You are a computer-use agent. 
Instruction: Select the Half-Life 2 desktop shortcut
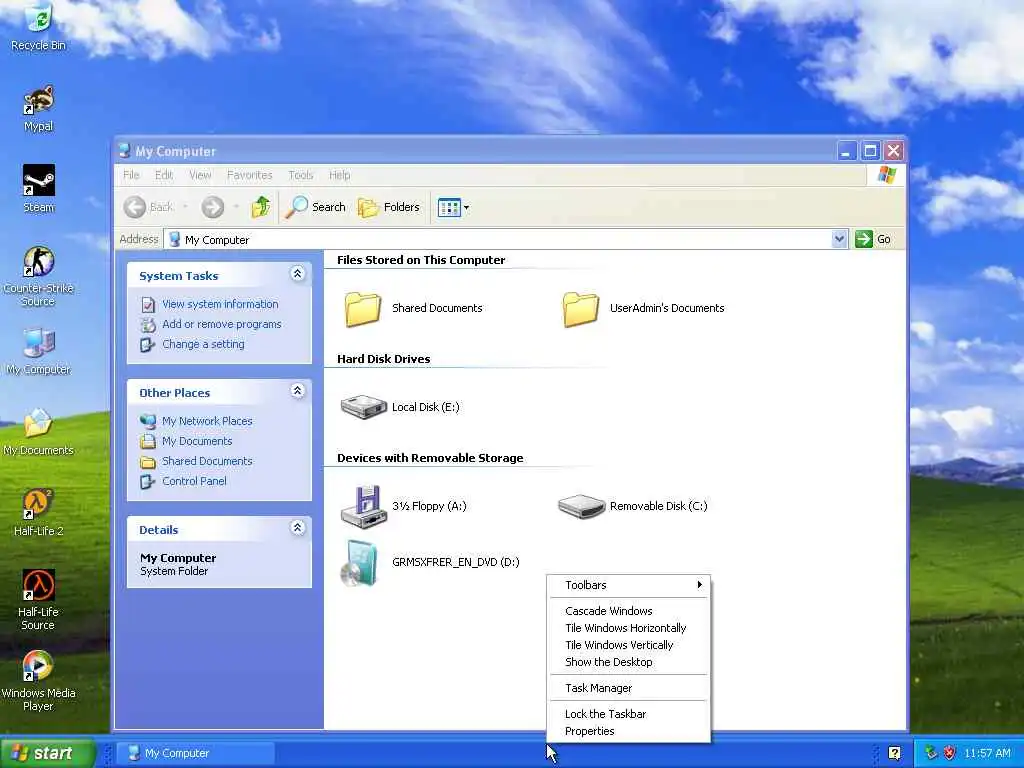(38, 513)
